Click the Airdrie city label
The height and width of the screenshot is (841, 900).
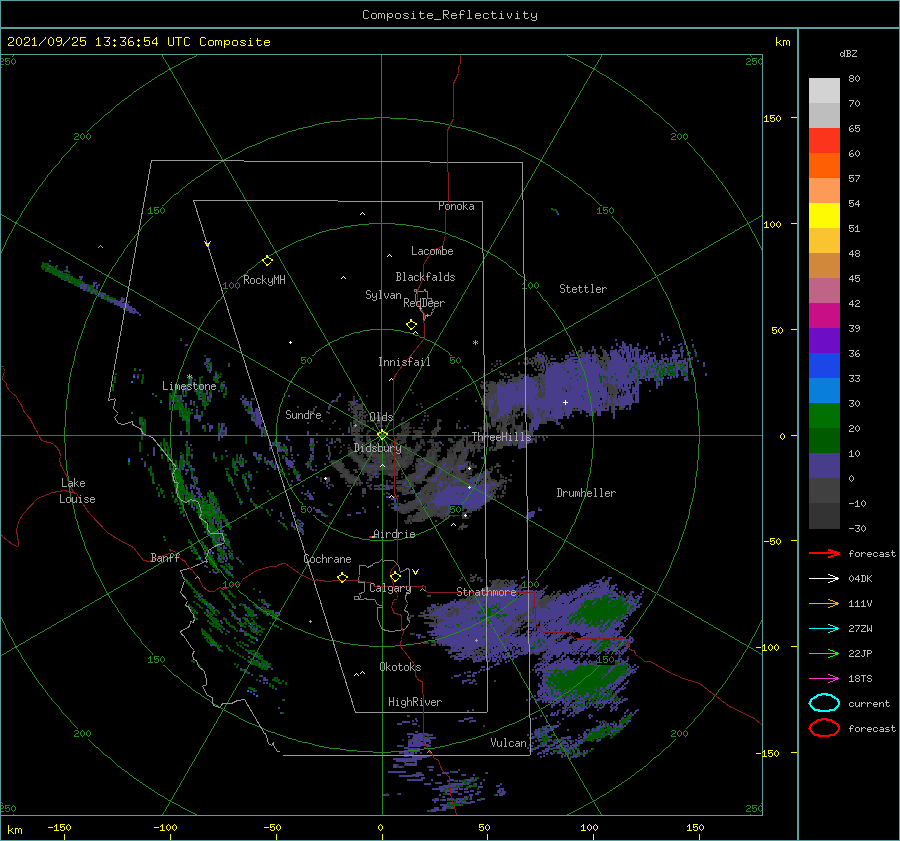point(394,534)
